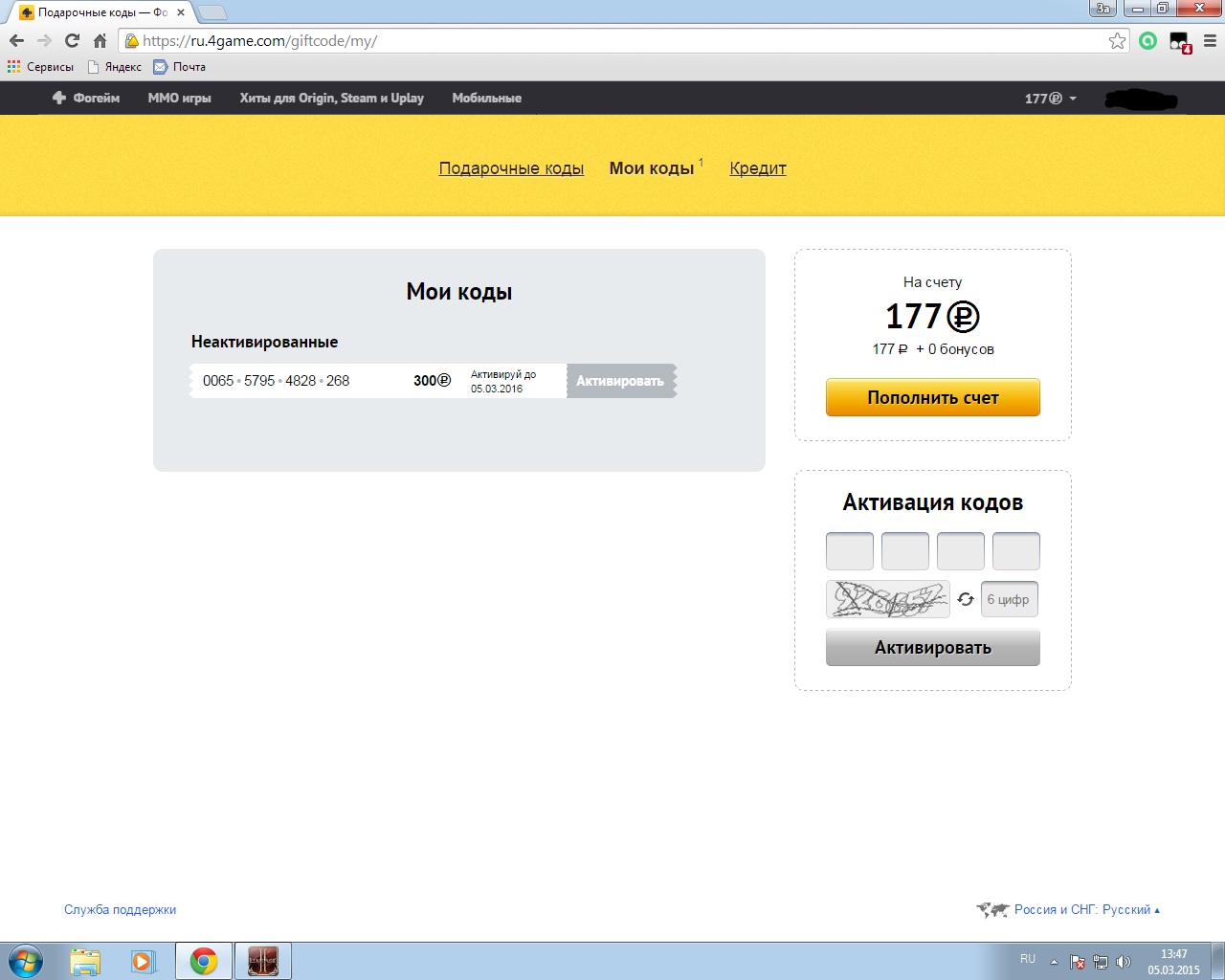Open the Почта bookmark
Screen dimensions: 1225x980
point(180,67)
